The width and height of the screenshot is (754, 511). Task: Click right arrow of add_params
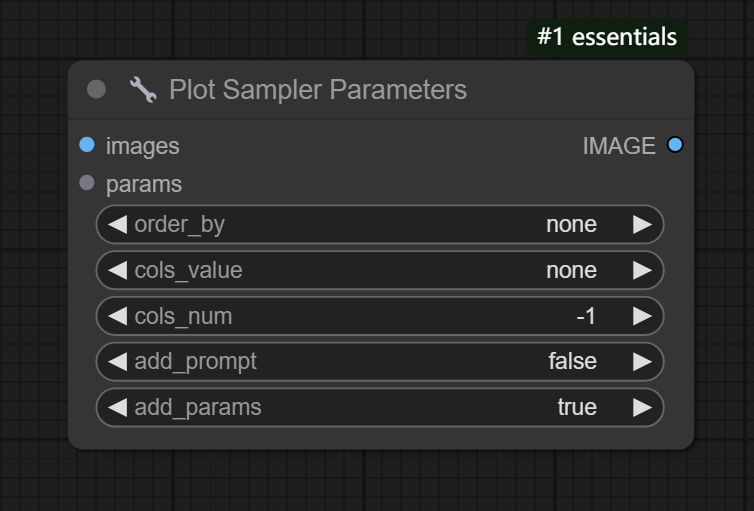(x=642, y=407)
